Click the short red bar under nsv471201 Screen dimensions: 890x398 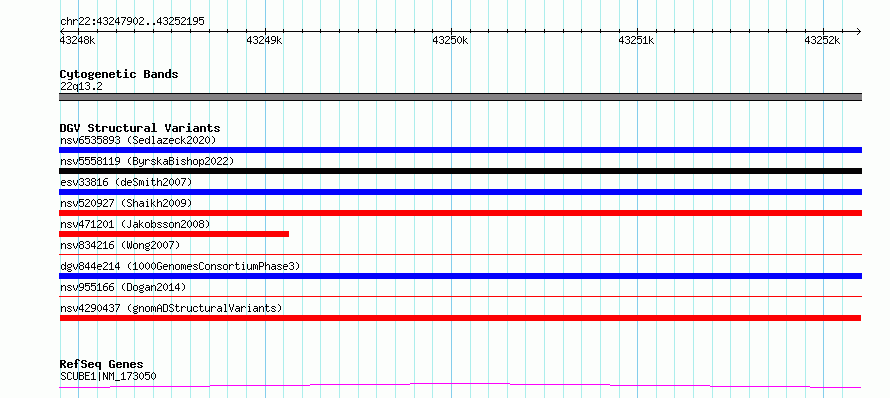point(174,234)
